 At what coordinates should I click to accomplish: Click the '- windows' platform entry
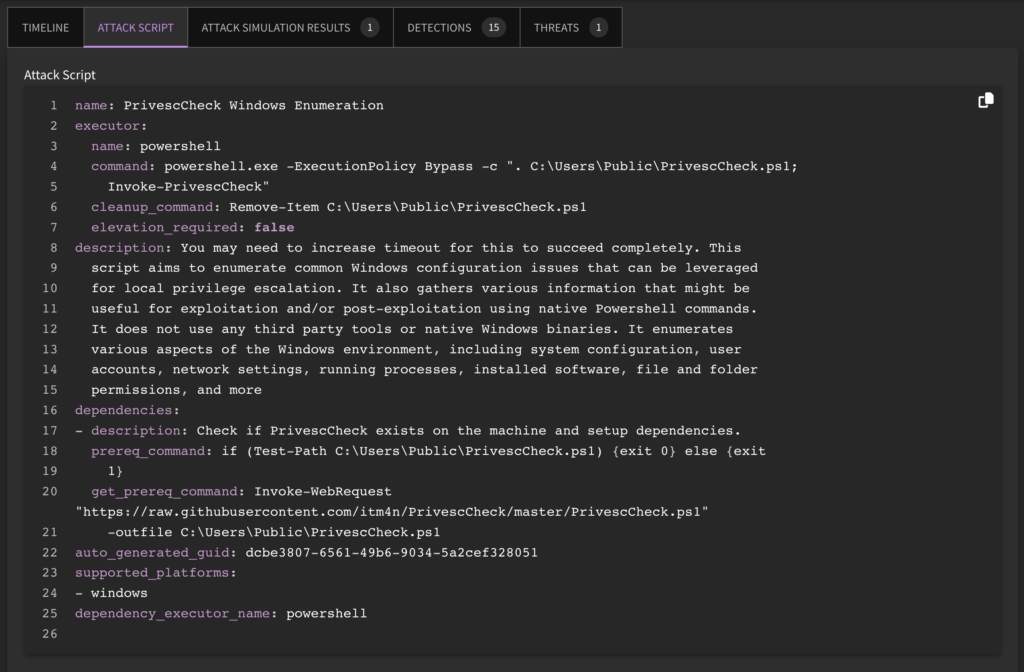(111, 593)
